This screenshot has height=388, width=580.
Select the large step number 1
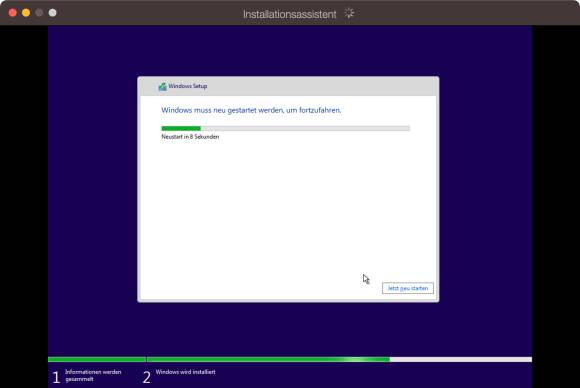[x=56, y=377]
